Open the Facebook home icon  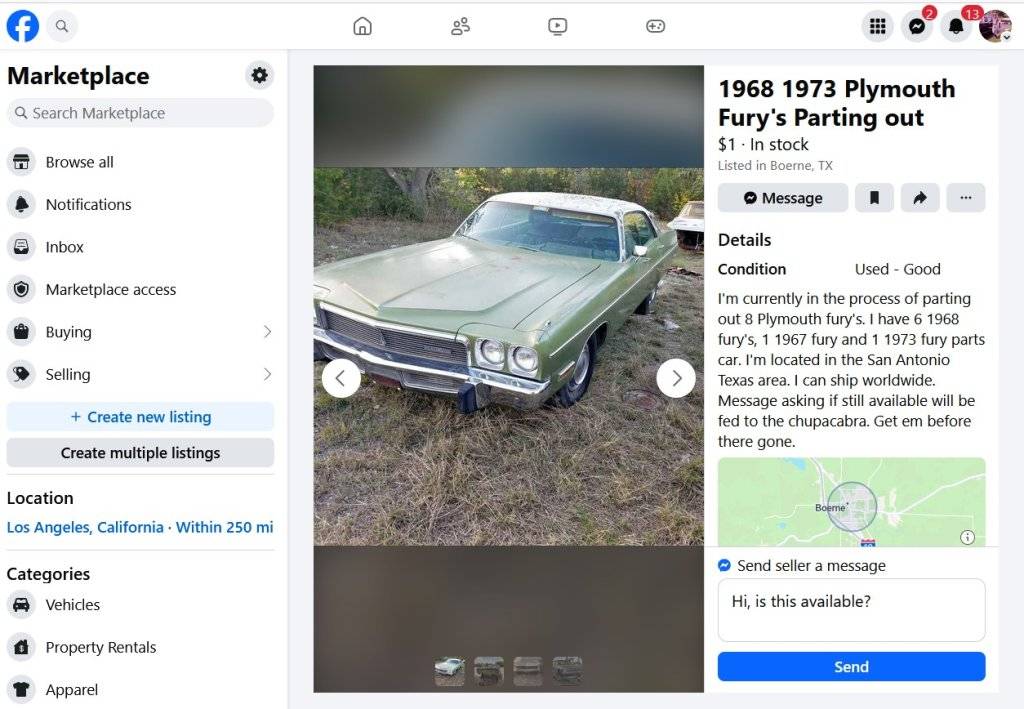(362, 27)
